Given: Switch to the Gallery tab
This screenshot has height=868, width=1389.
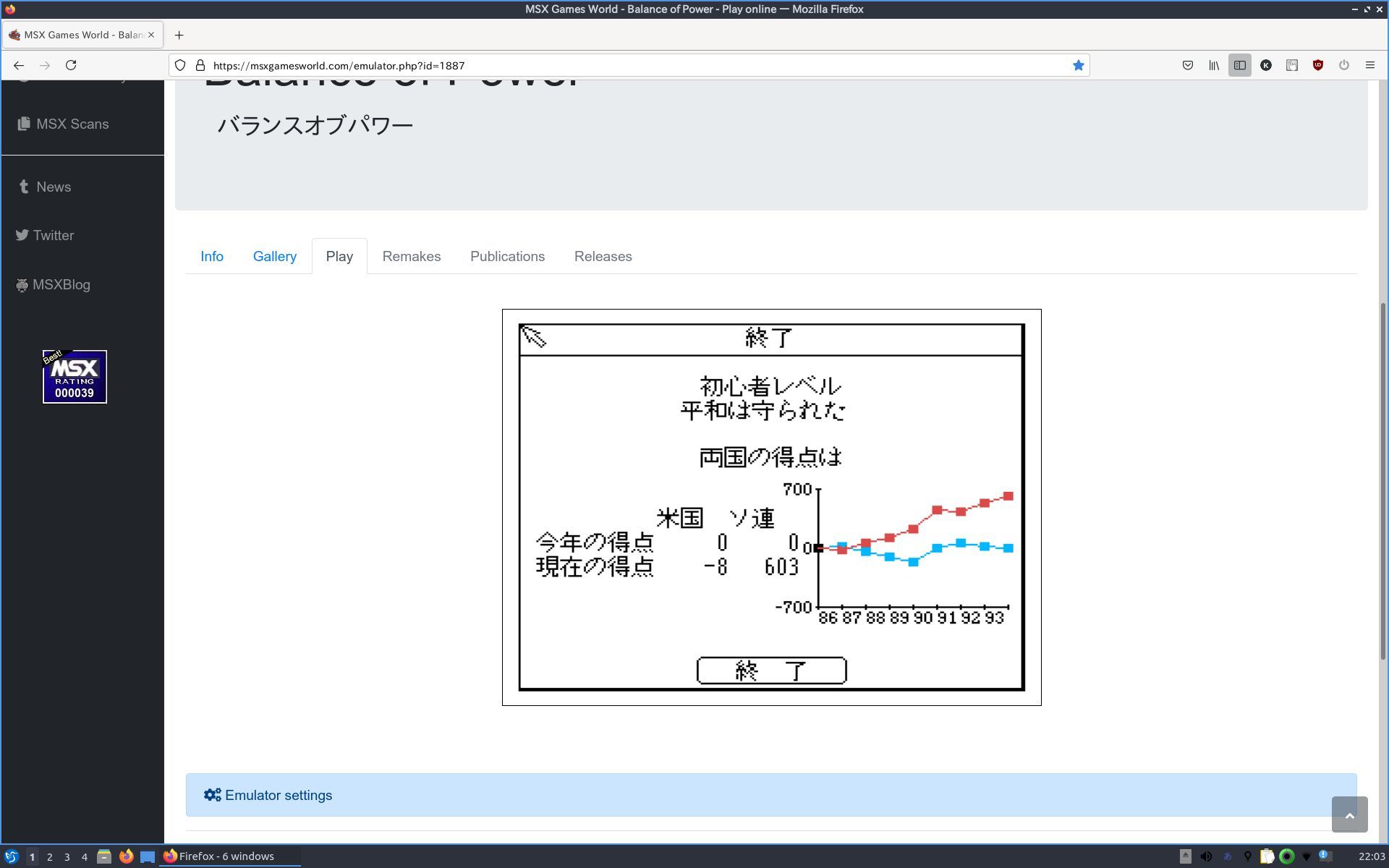Looking at the screenshot, I should coord(275,256).
